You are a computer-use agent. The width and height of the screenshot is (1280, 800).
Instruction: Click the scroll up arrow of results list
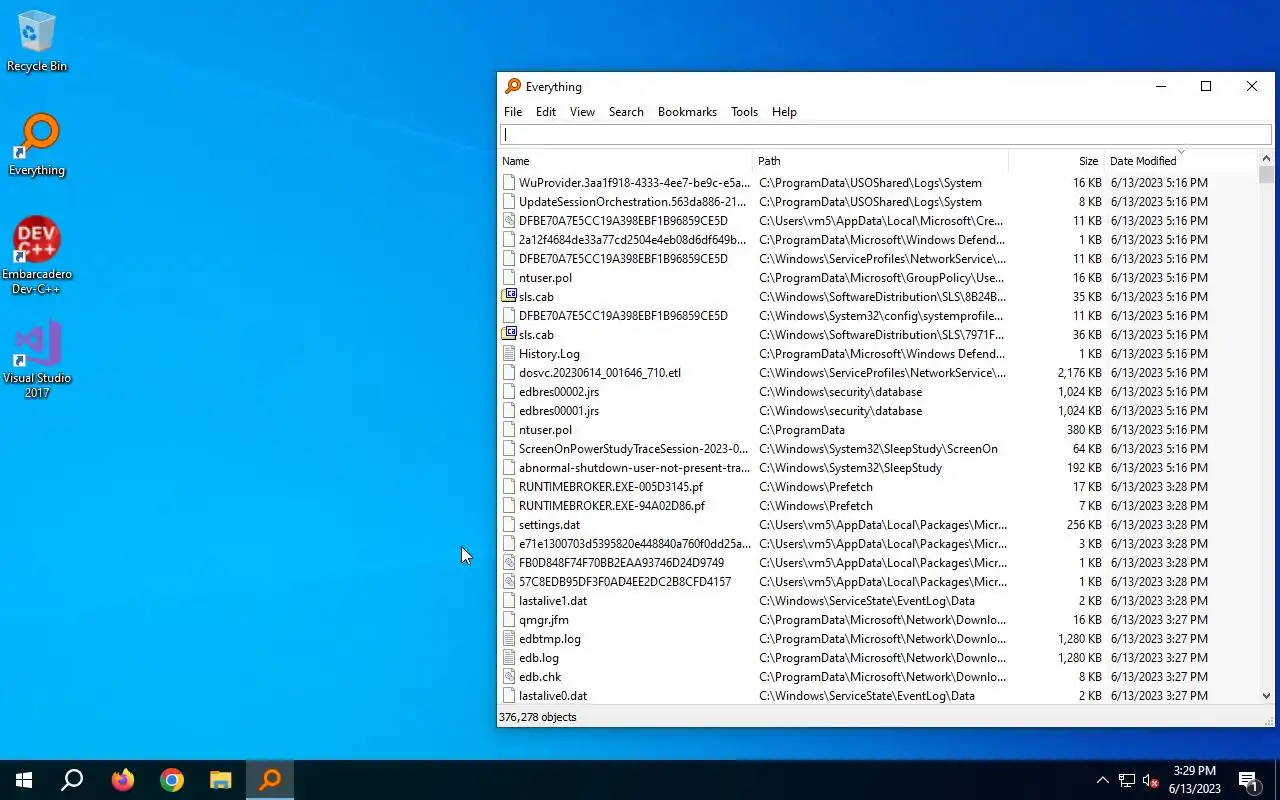point(1266,158)
